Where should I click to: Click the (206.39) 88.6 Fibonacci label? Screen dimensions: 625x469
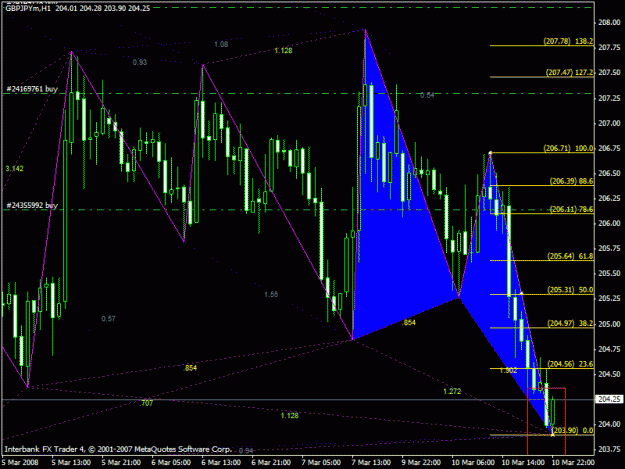571,181
